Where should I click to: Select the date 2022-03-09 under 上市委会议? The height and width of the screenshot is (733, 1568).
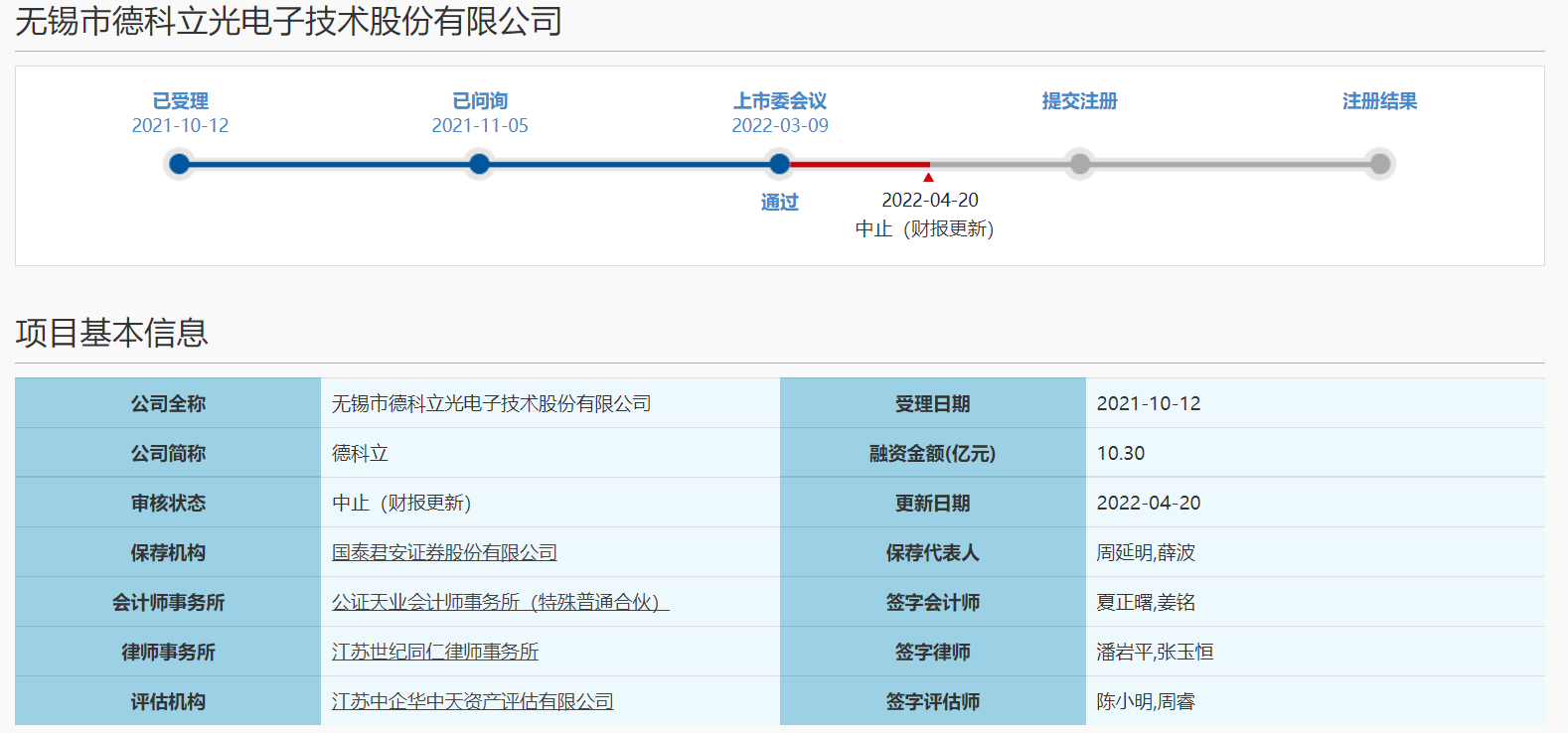(x=780, y=126)
